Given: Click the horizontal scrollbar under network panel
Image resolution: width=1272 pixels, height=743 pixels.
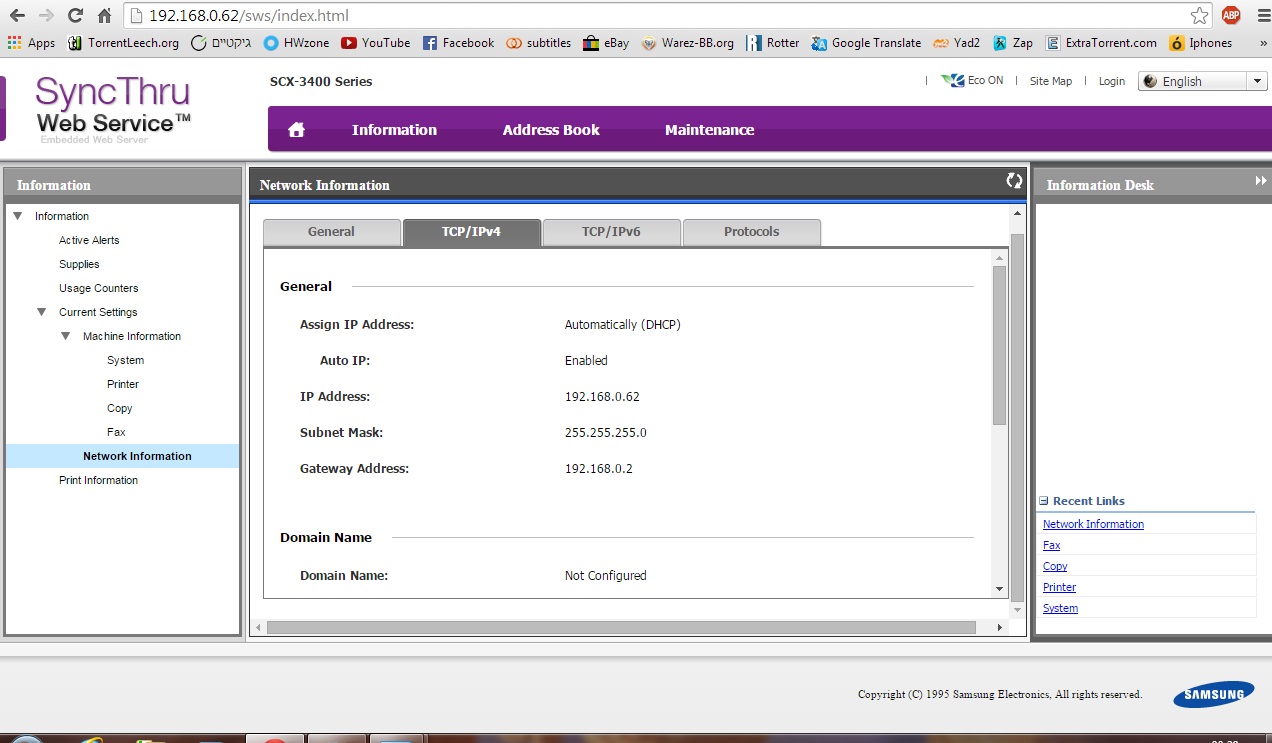Looking at the screenshot, I should click(x=620, y=627).
